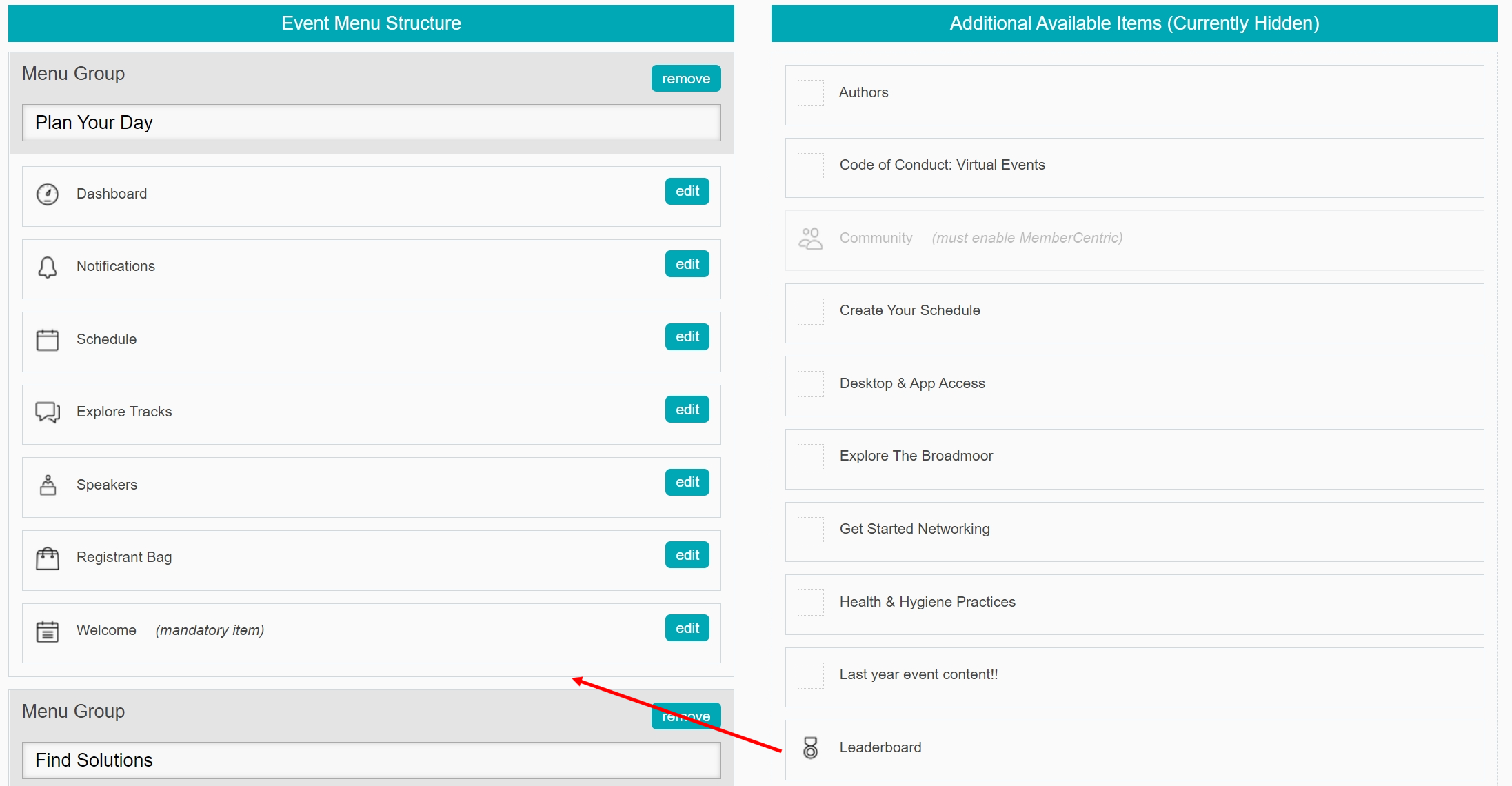The image size is (1512, 786).
Task: Edit the Dashboard menu item
Action: tap(687, 192)
